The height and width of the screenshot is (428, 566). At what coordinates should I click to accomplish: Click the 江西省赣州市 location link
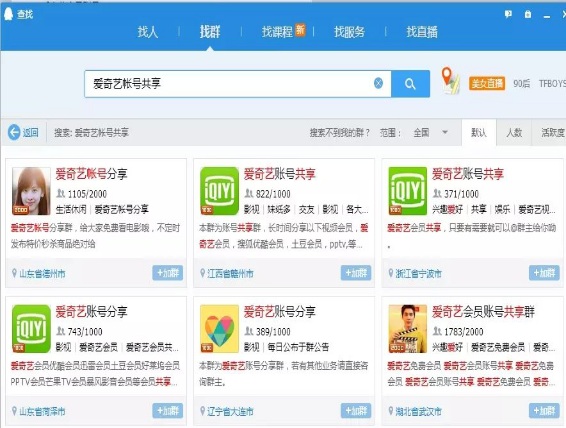pyautogui.click(x=230, y=274)
